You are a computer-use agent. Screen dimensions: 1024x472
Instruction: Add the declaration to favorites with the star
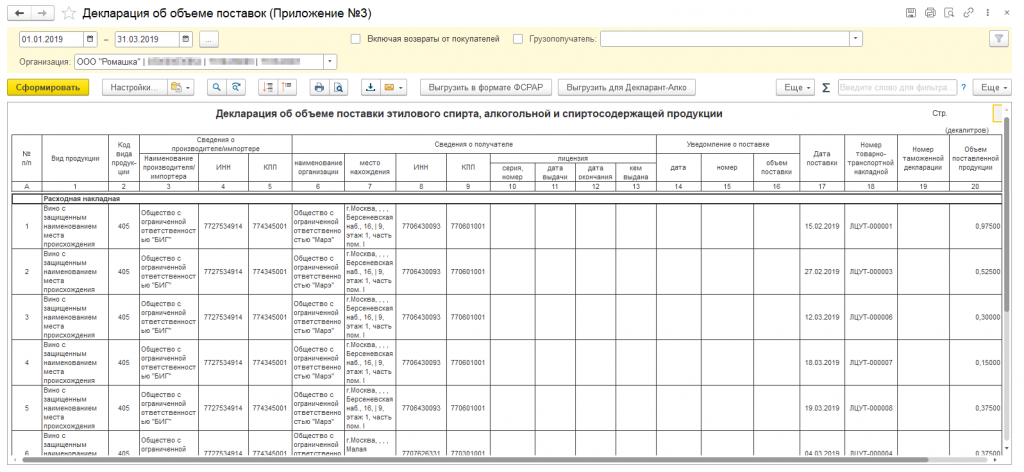click(x=67, y=13)
